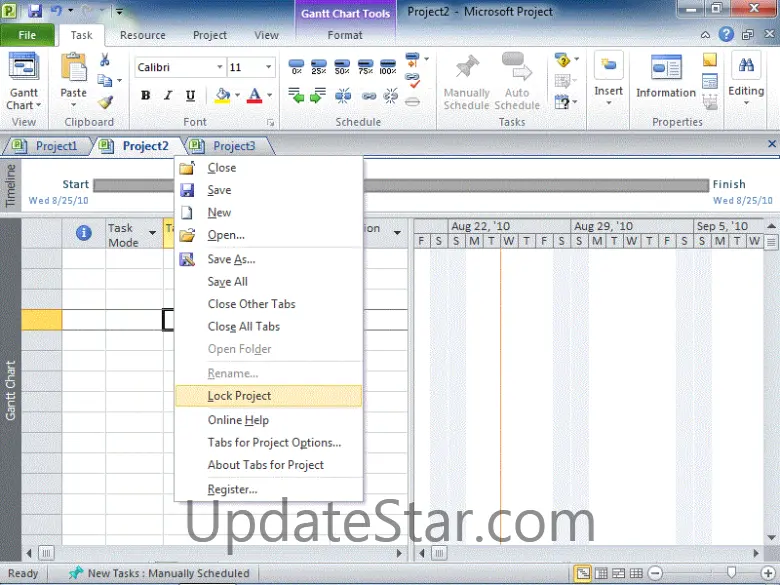Image resolution: width=780 pixels, height=585 pixels.
Task: Mark task 100% complete
Action: [388, 67]
